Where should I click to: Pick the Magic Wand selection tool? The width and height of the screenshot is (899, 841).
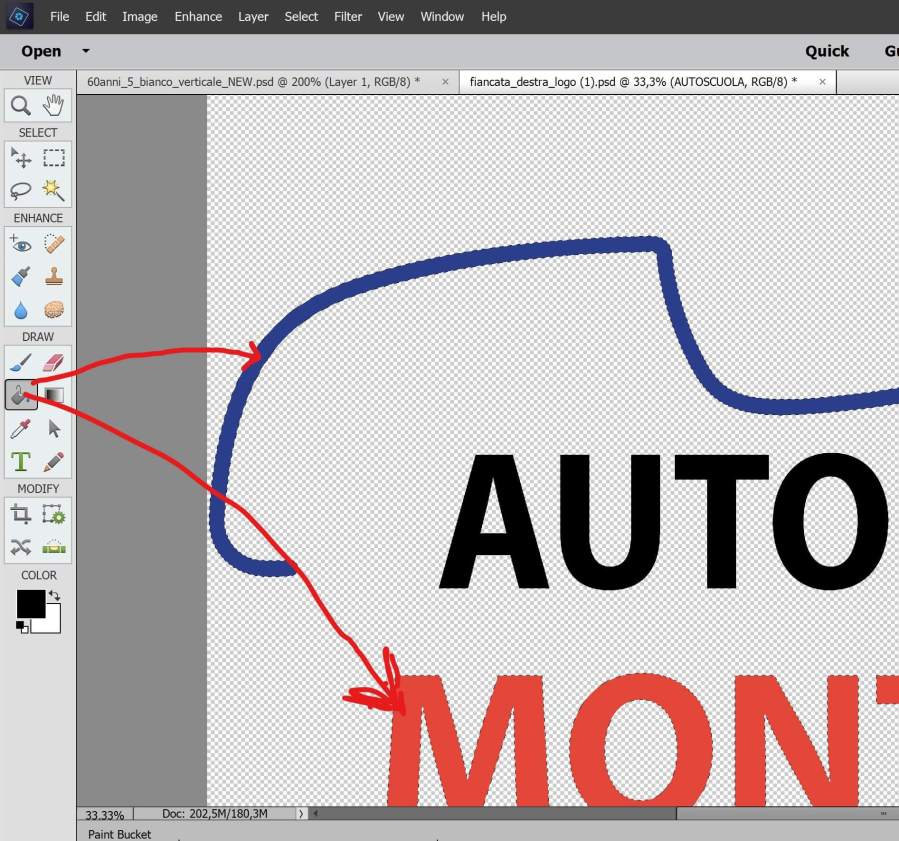tap(54, 190)
